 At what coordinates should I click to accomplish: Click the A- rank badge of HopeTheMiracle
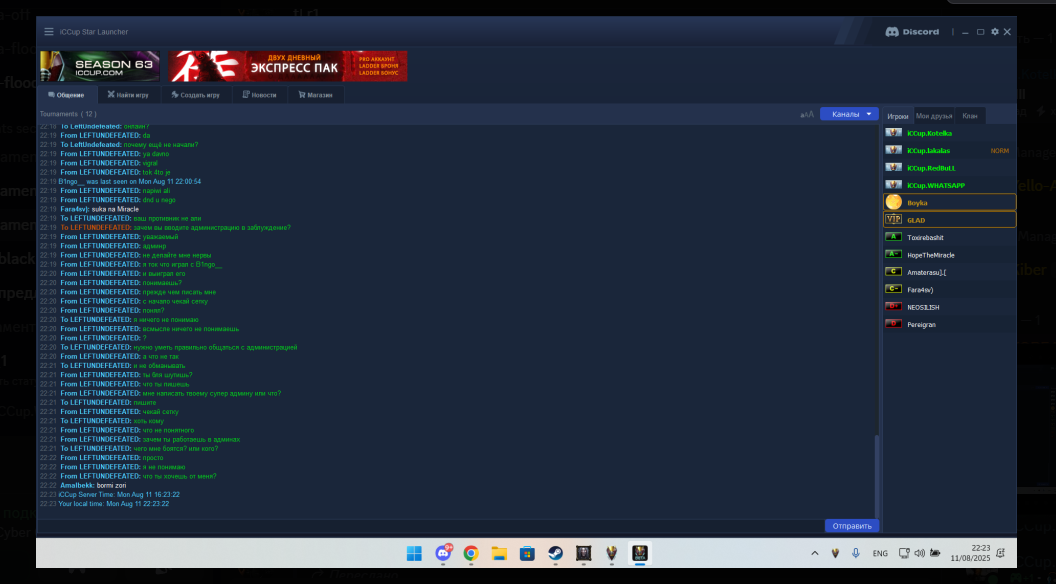tap(893, 254)
